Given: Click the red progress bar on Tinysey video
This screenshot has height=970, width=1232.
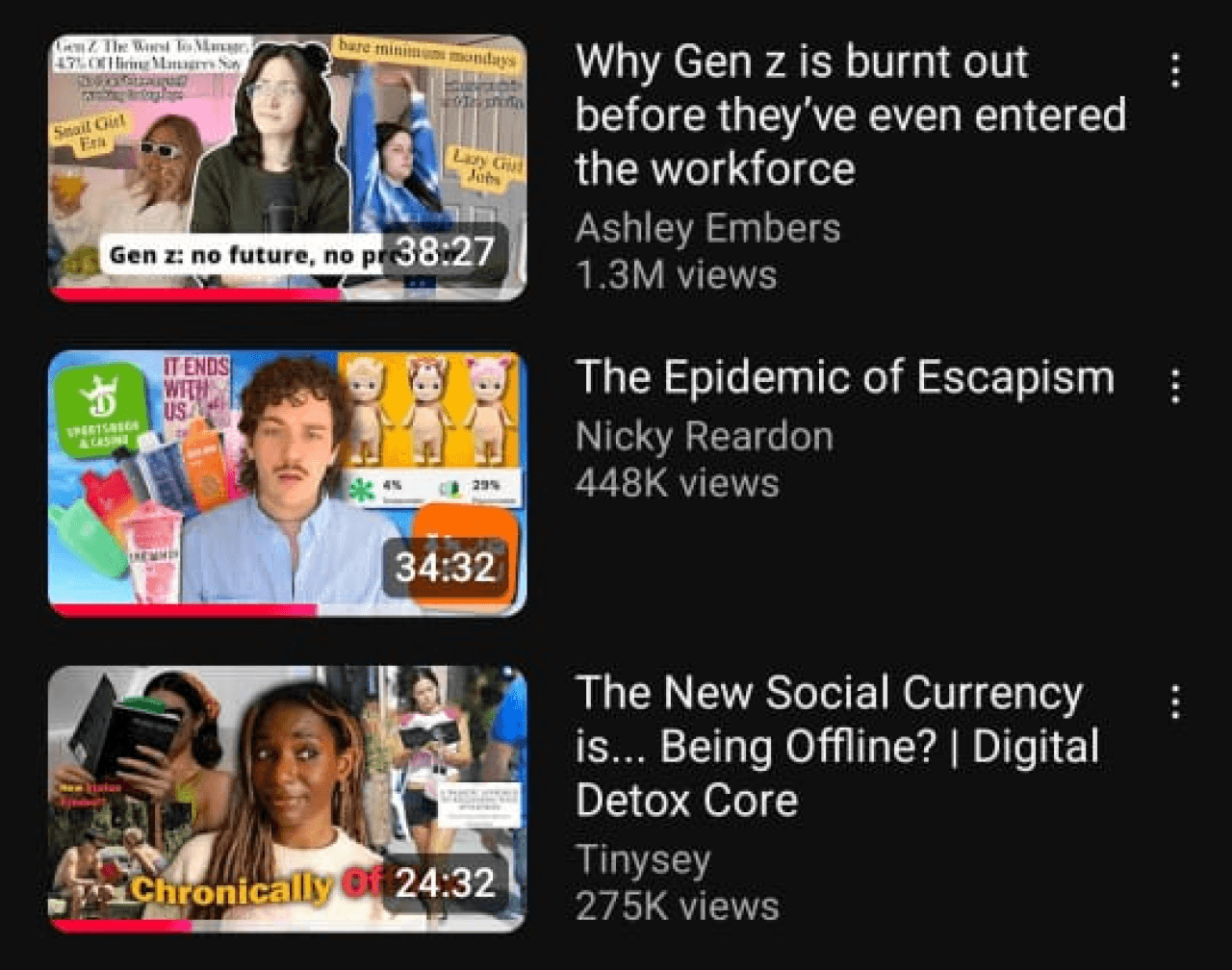Looking at the screenshot, I should (x=121, y=926).
